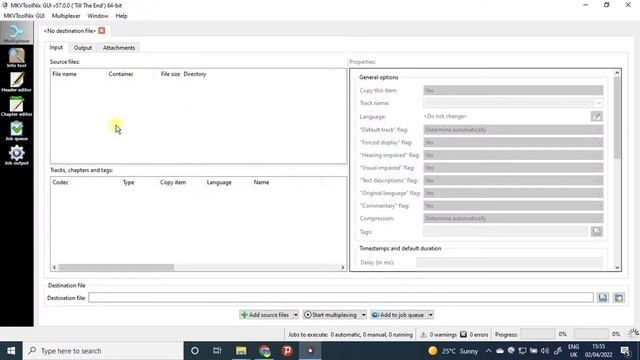Open the Commentary flag dropdown
640x360 pixels.
pyautogui.click(x=513, y=206)
